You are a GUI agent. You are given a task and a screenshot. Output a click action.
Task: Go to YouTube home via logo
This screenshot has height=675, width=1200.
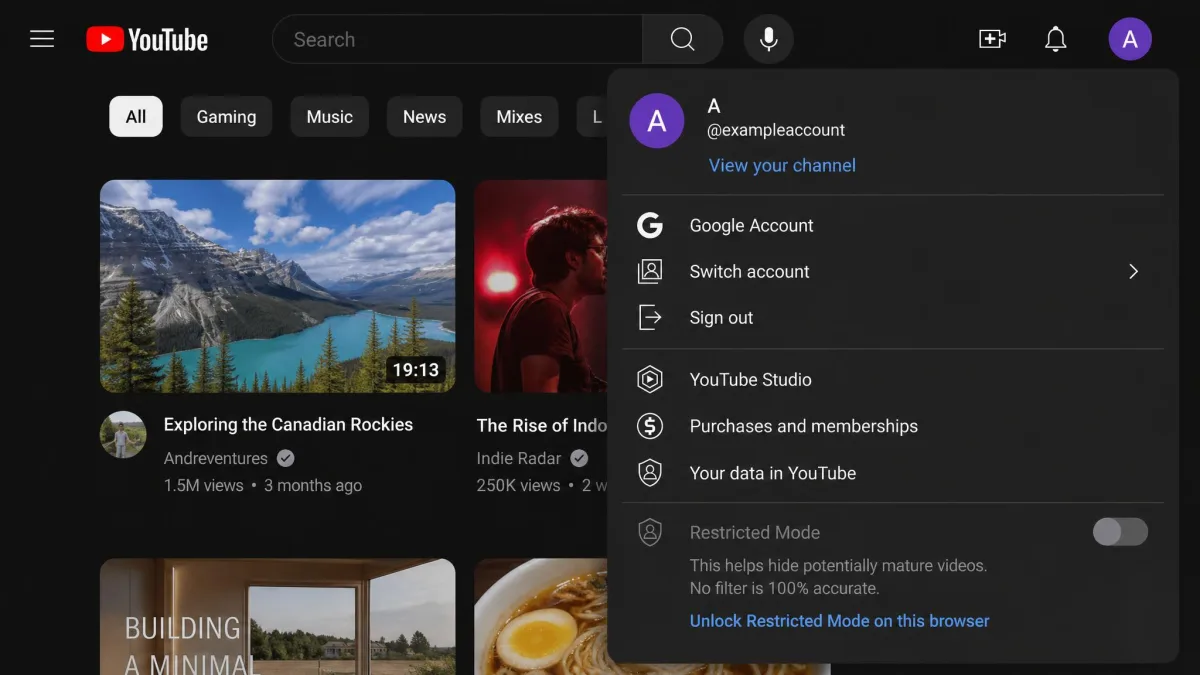(147, 39)
